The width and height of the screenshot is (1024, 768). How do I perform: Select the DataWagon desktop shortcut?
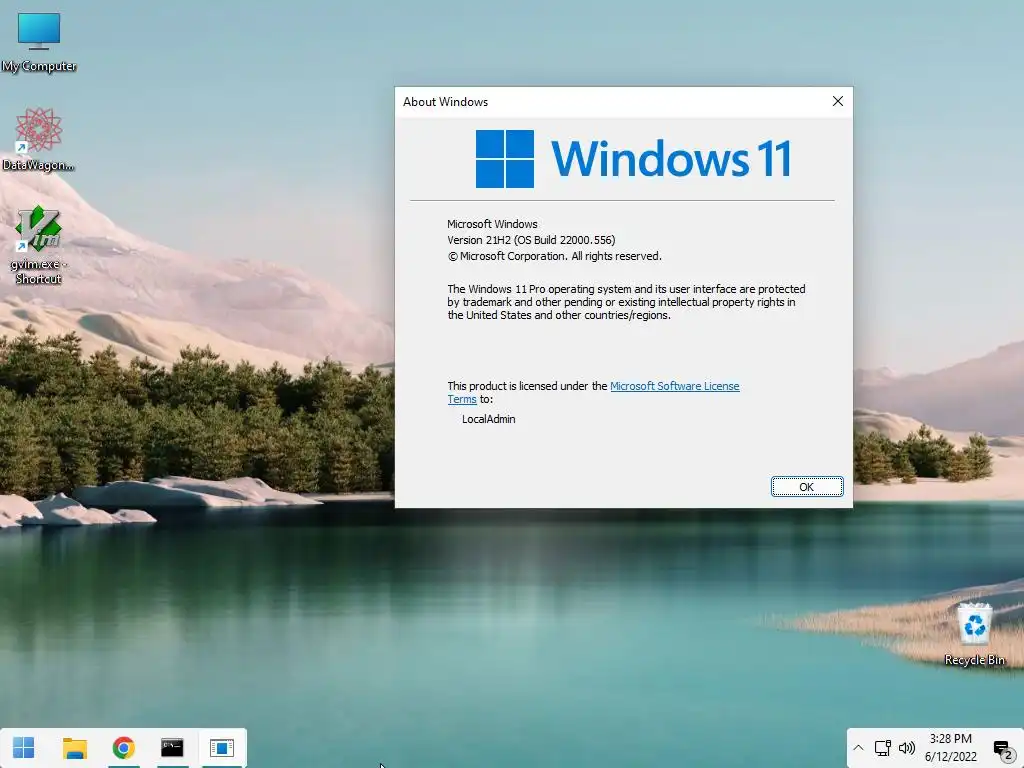point(38,140)
